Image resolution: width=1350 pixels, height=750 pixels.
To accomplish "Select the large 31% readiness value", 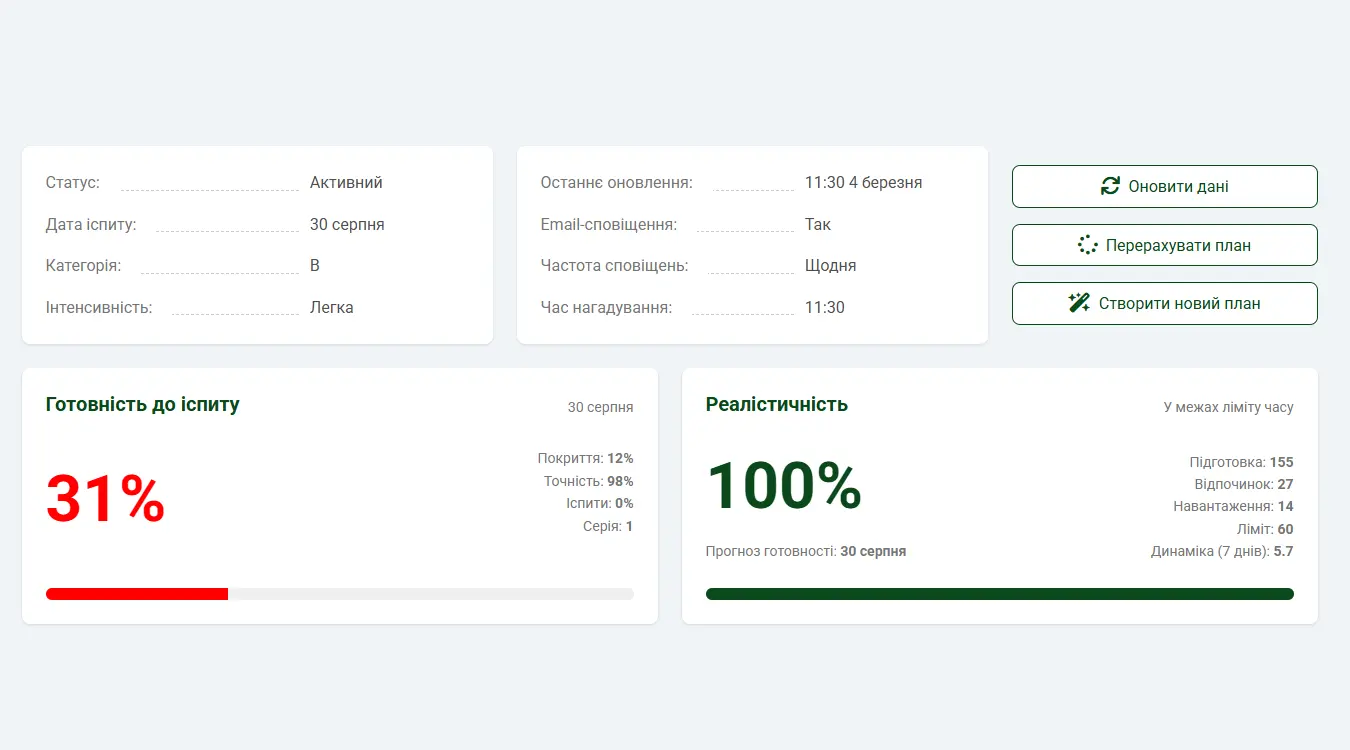I will click(x=106, y=499).
